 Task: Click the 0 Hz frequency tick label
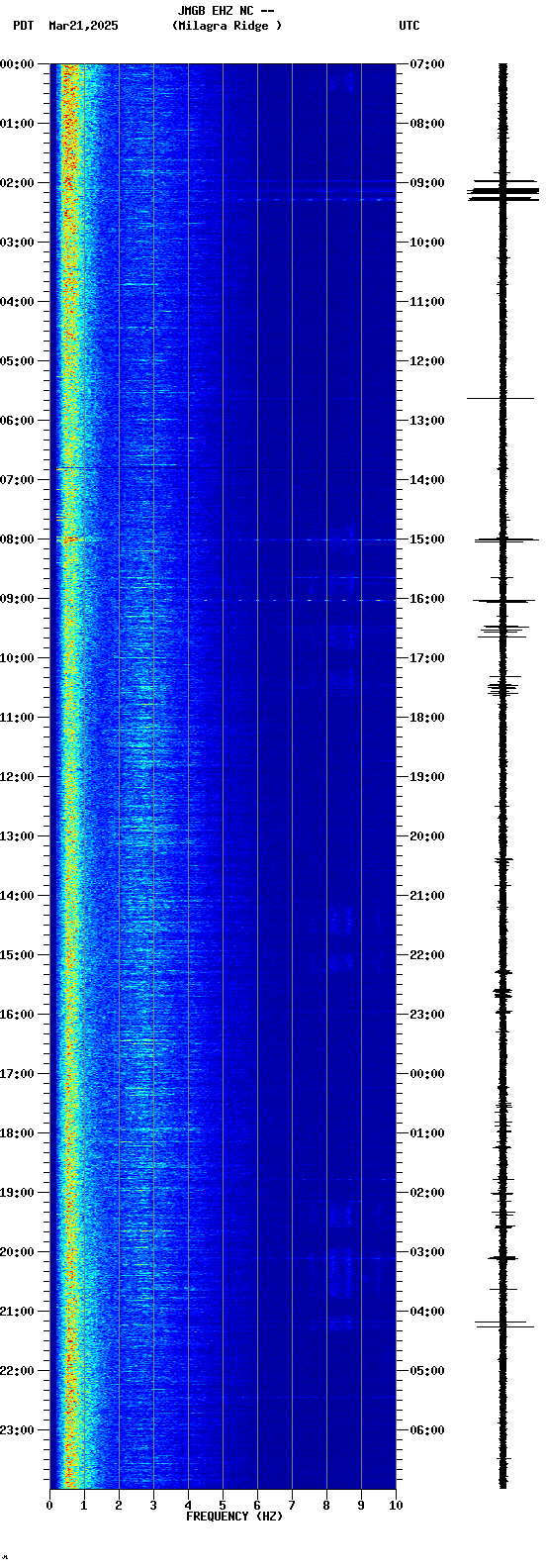(49, 1506)
